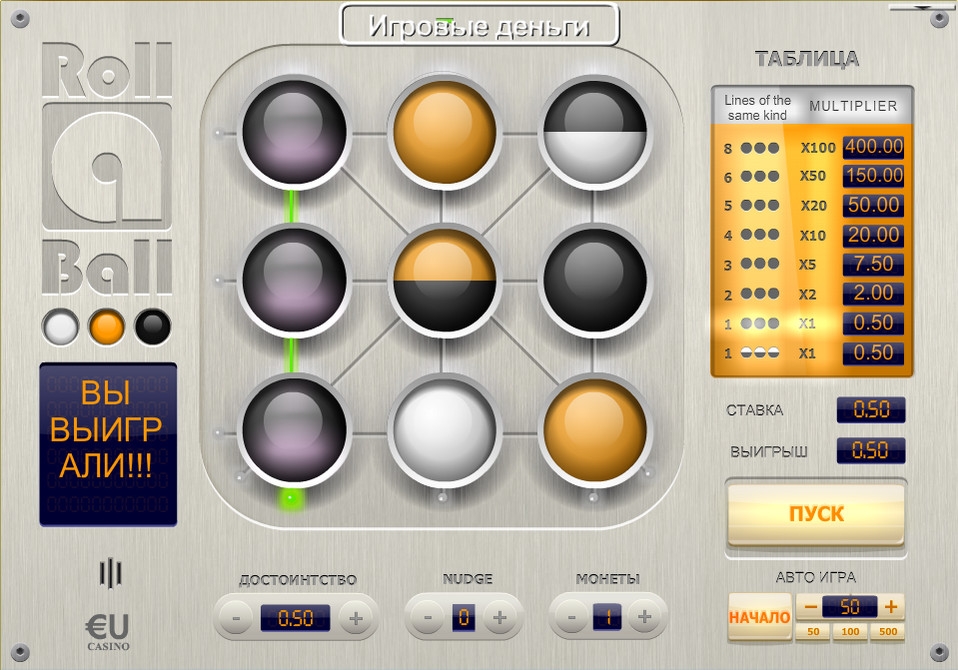The height and width of the screenshot is (670, 958).
Task: Click the orange ball under the Roll a Ball logo
Action: (x=105, y=326)
